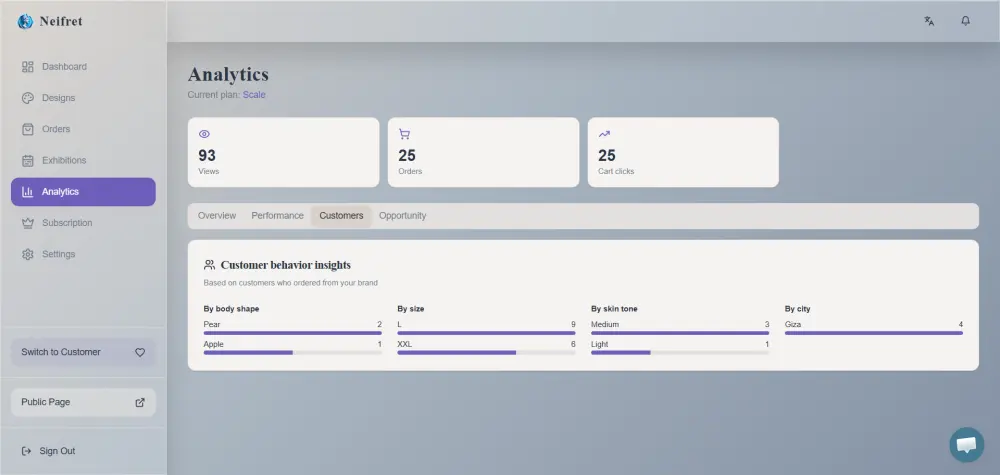Click the Designs palette icon
This screenshot has width=1000, height=475.
27,98
